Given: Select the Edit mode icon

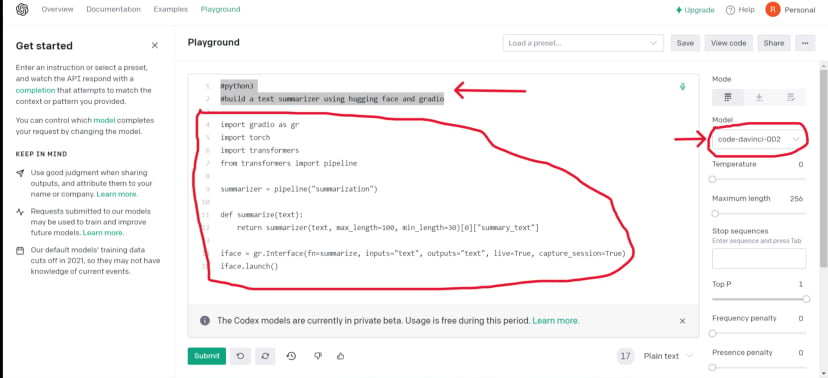Looking at the screenshot, I should coord(791,98).
